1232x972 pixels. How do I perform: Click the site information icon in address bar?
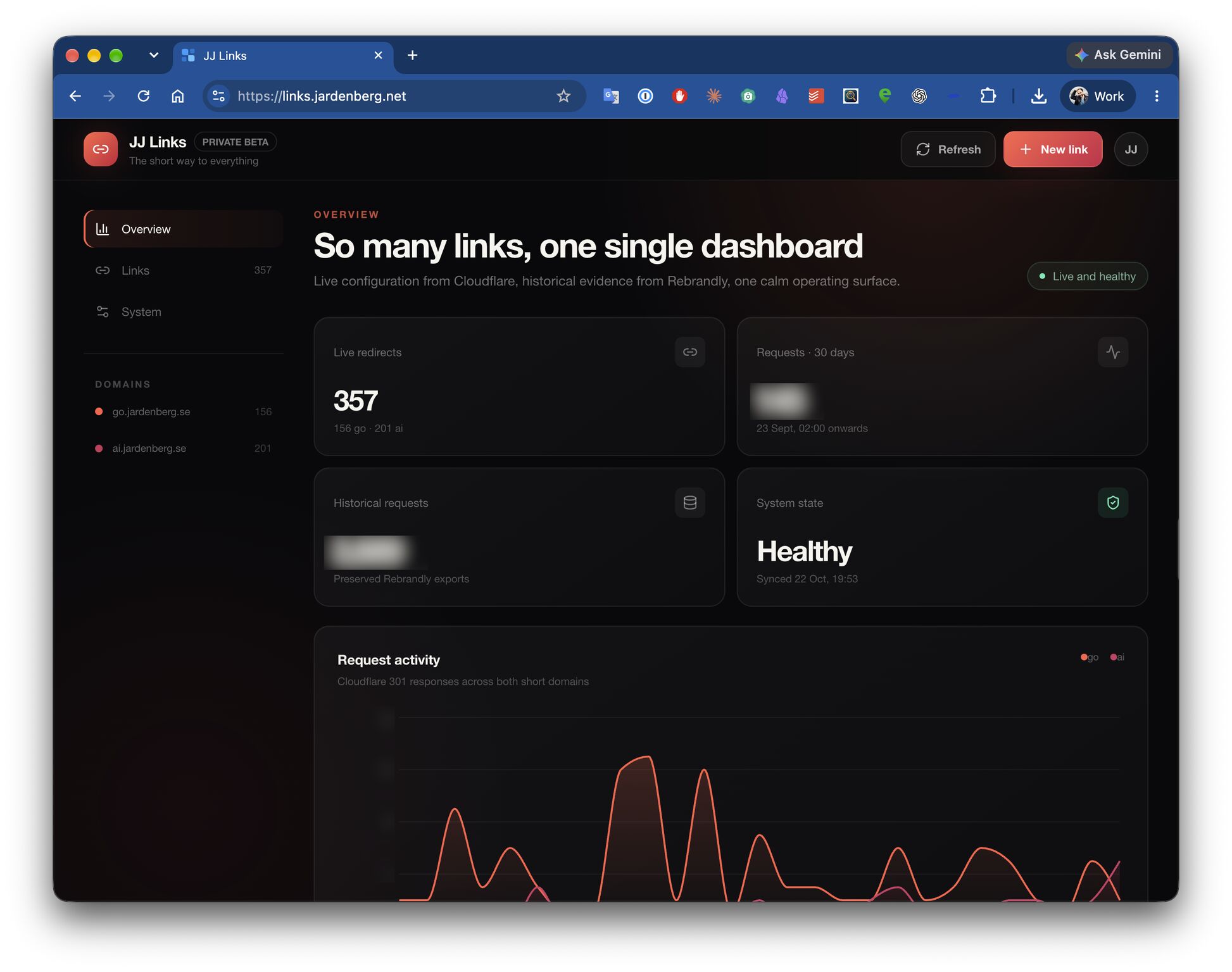(218, 96)
